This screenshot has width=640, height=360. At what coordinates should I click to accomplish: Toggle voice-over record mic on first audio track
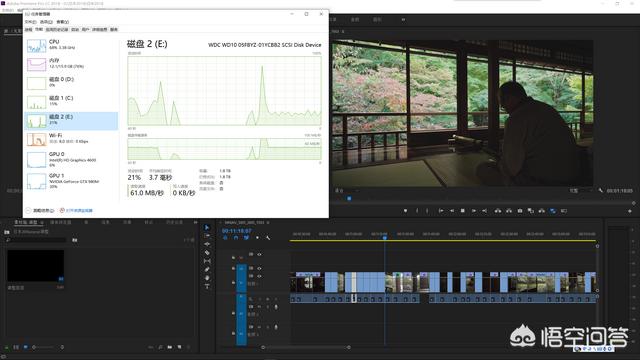pos(276,307)
